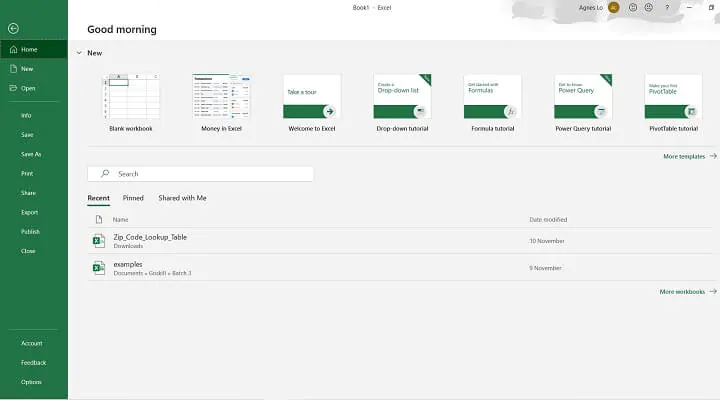This screenshot has width=720, height=400.
Task: Select Save in the sidebar
Action: (x=27, y=135)
